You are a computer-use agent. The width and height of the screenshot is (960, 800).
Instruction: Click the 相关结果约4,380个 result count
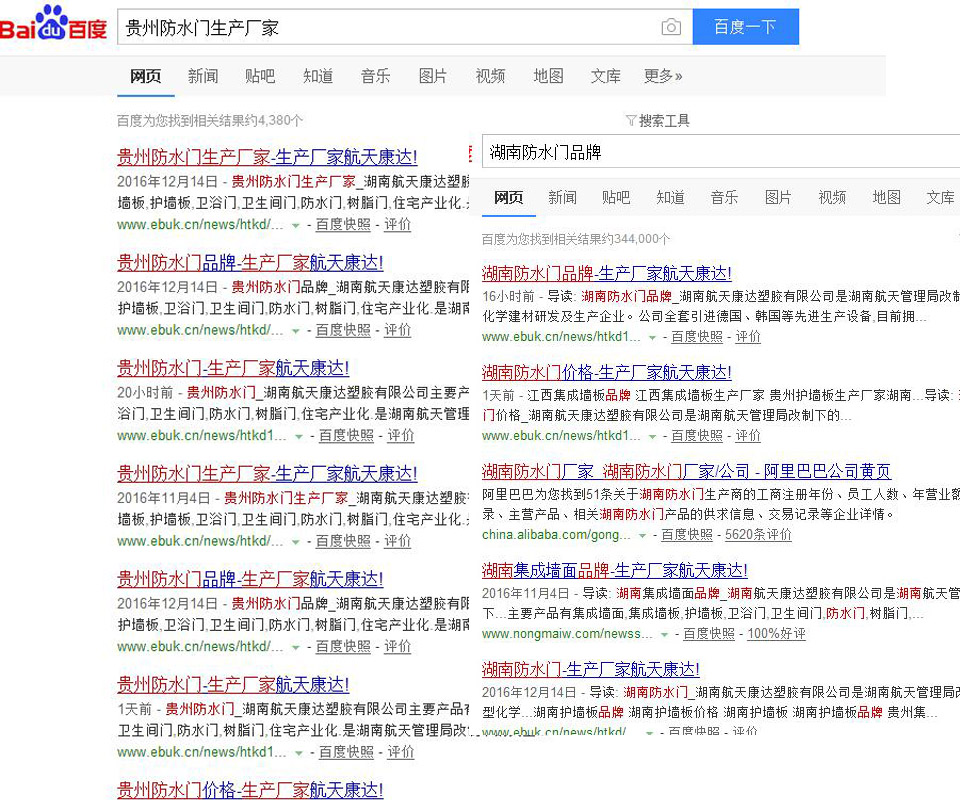pos(210,121)
